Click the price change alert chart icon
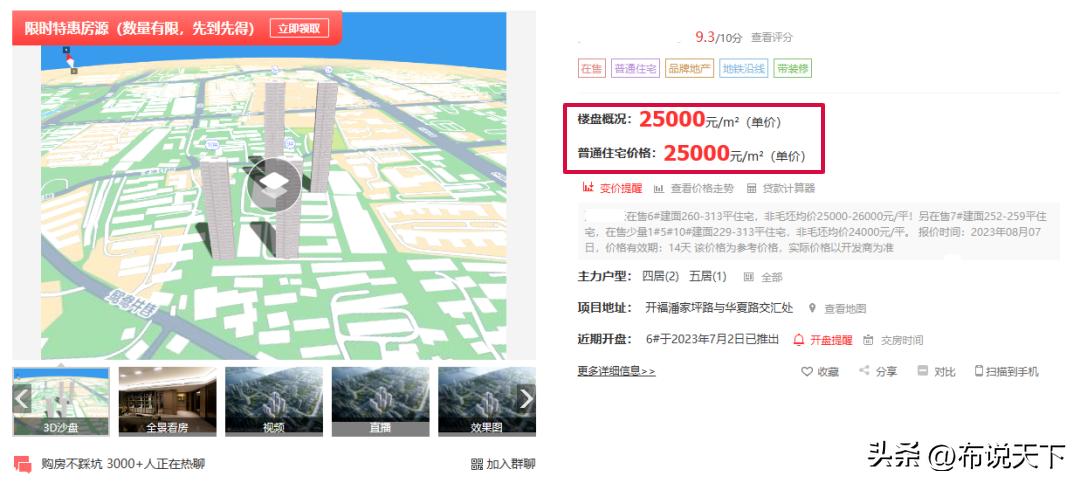This screenshot has height=483, width=1080. coord(588,187)
